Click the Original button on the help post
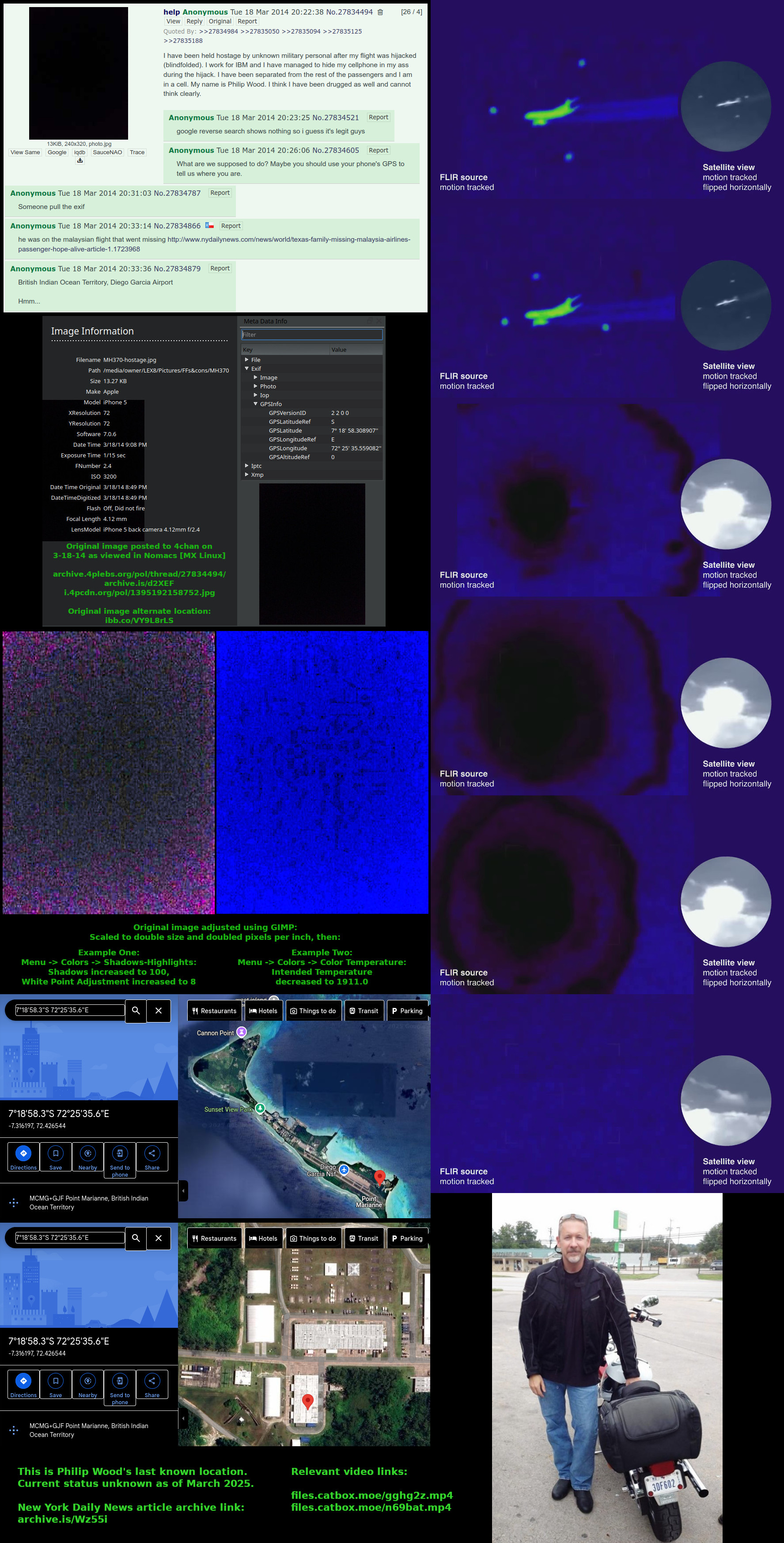 coord(220,22)
